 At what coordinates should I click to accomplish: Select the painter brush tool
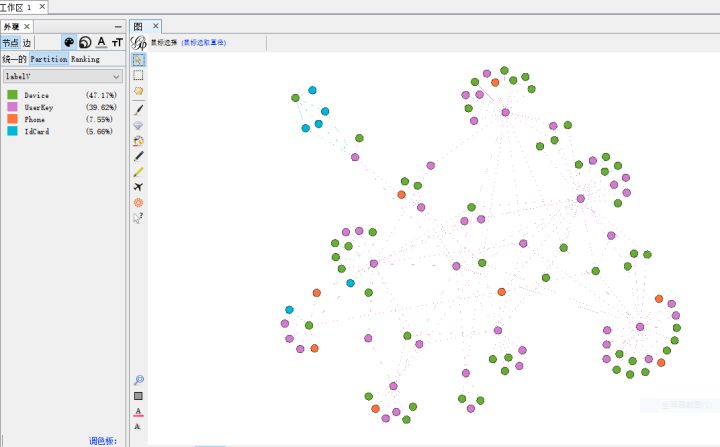[138, 109]
